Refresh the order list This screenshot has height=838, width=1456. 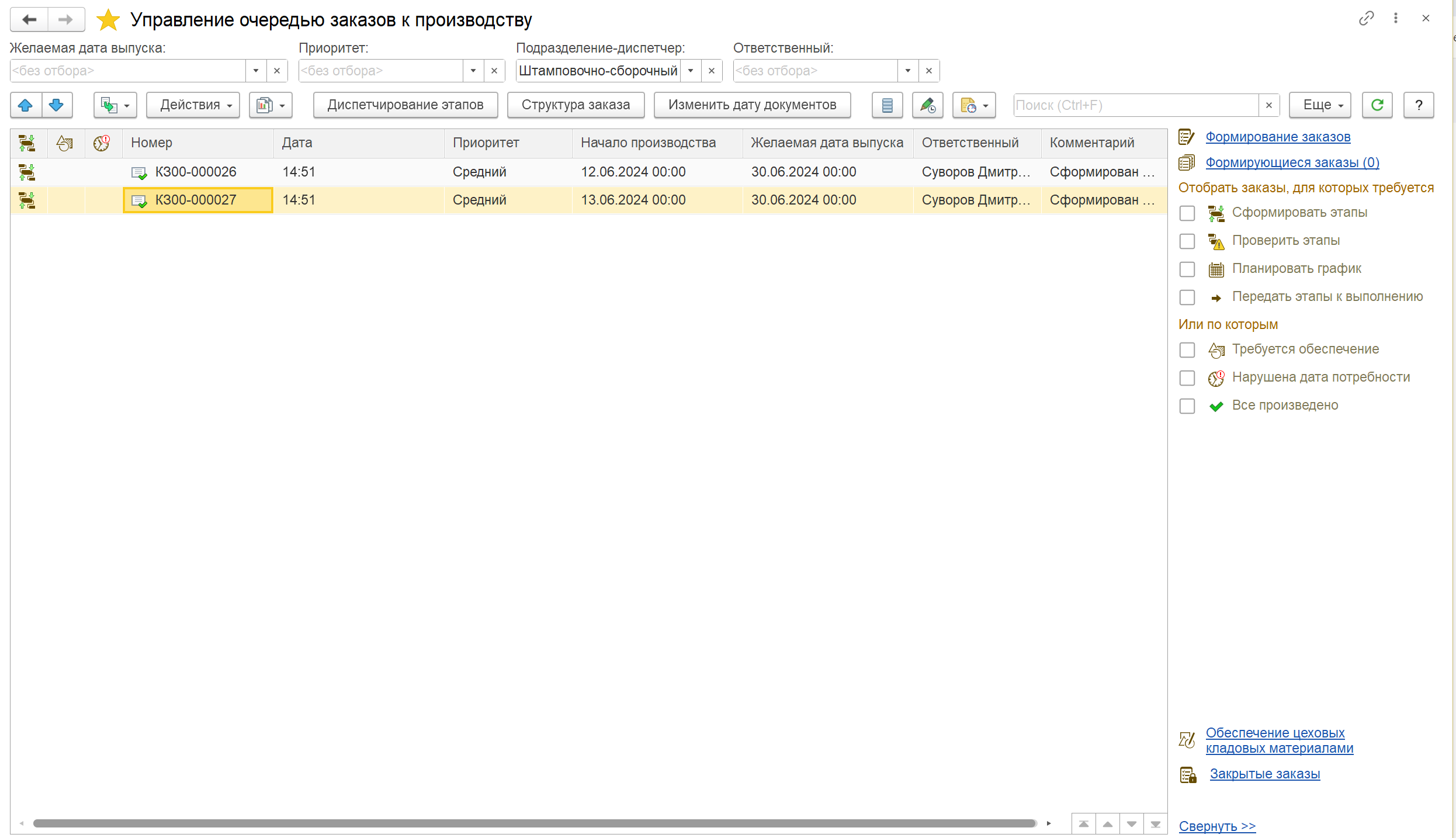click(1377, 105)
